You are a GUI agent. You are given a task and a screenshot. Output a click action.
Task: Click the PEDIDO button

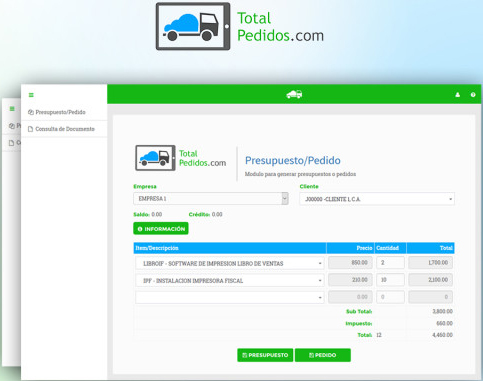[323, 355]
